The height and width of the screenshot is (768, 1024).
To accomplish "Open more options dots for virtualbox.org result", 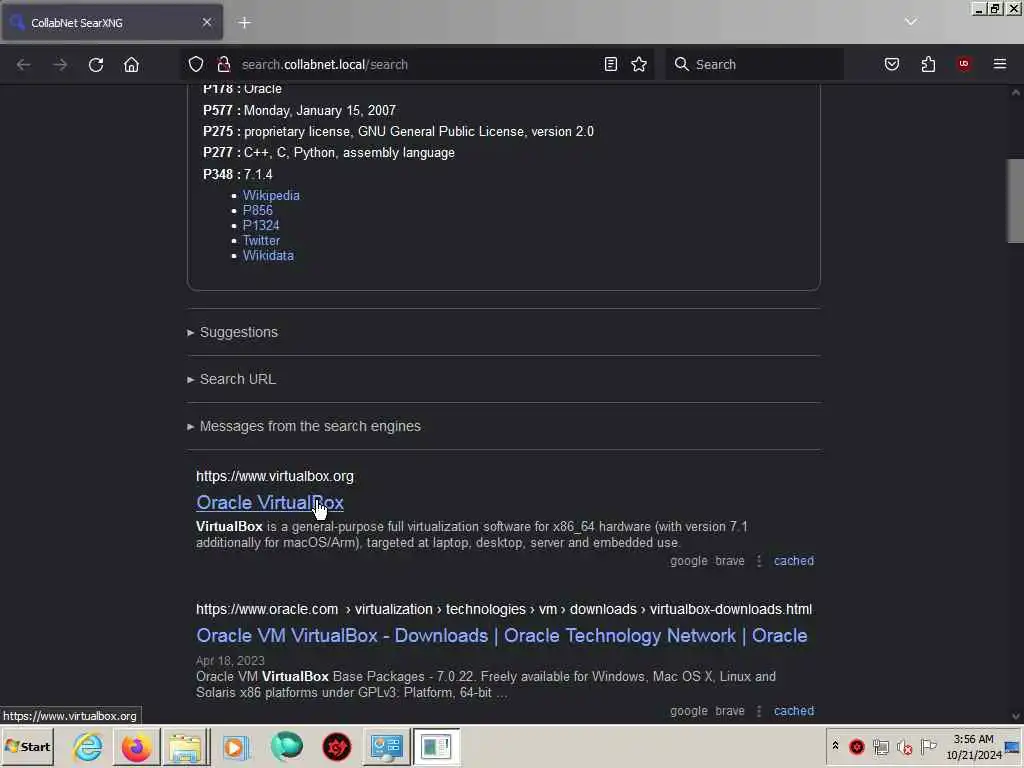I will [759, 561].
